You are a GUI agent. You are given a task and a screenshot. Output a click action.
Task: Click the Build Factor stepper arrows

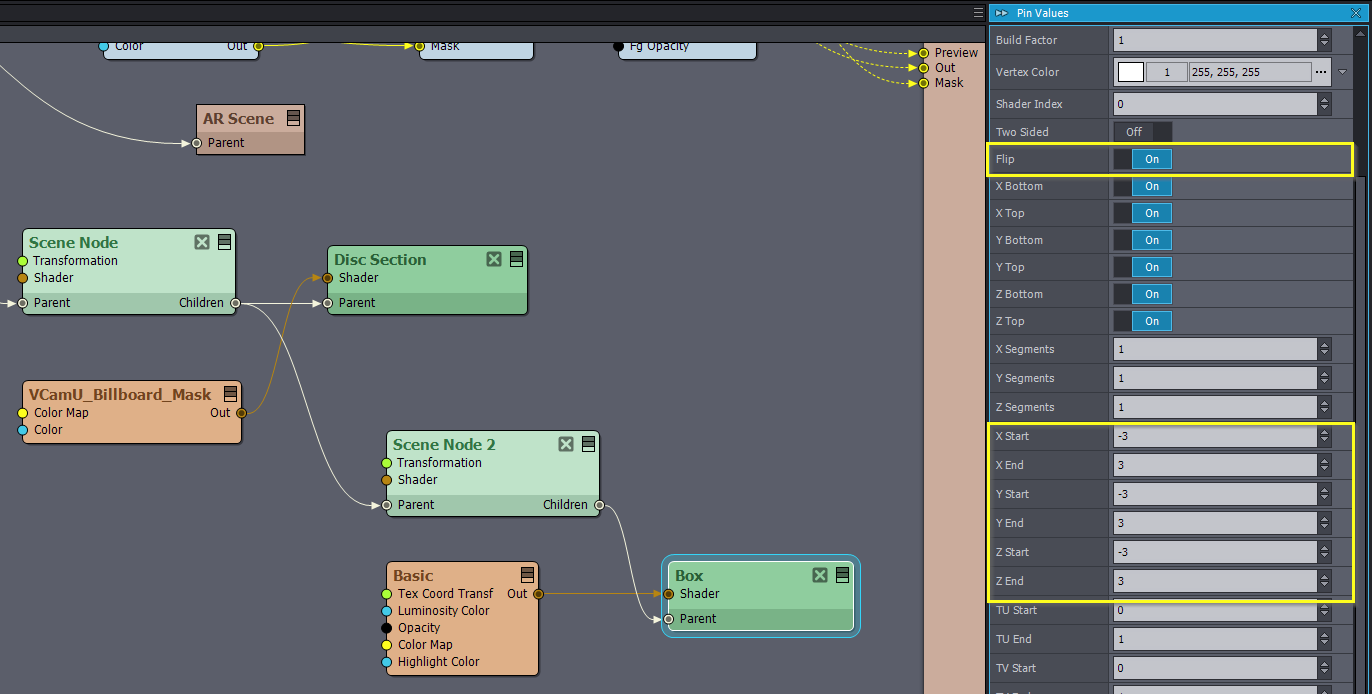point(1325,40)
